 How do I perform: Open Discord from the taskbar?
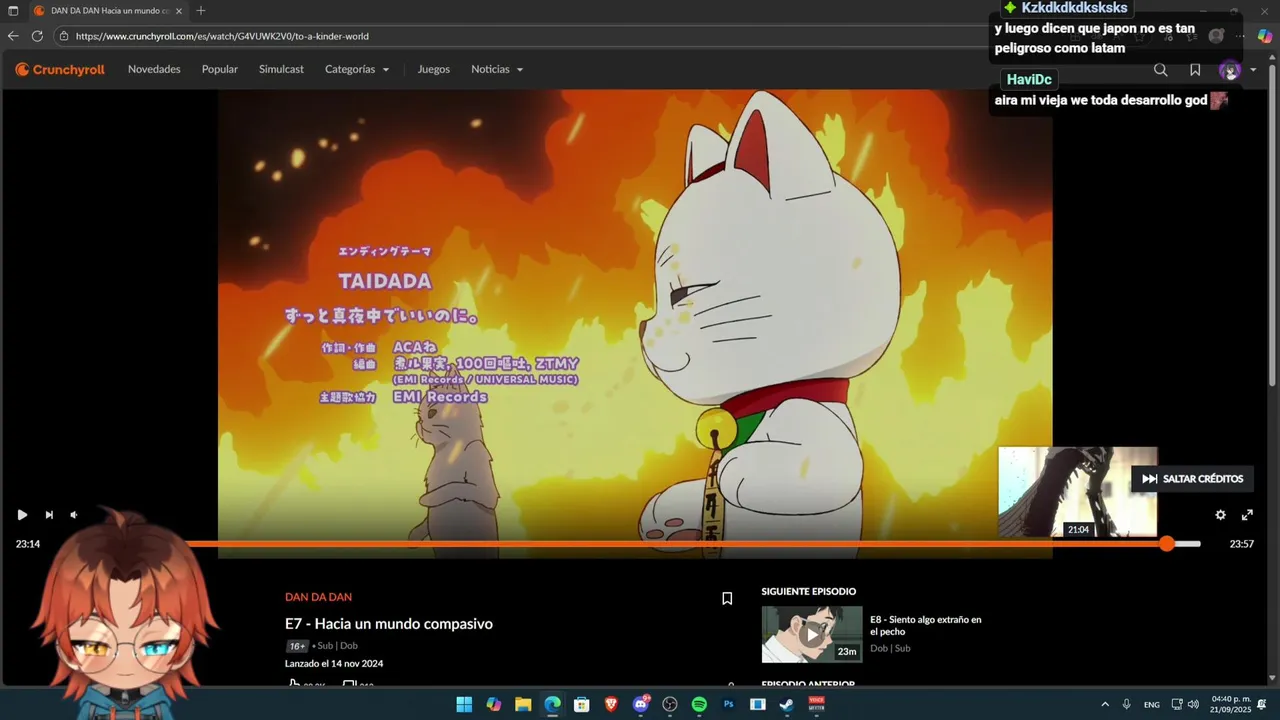click(x=640, y=704)
